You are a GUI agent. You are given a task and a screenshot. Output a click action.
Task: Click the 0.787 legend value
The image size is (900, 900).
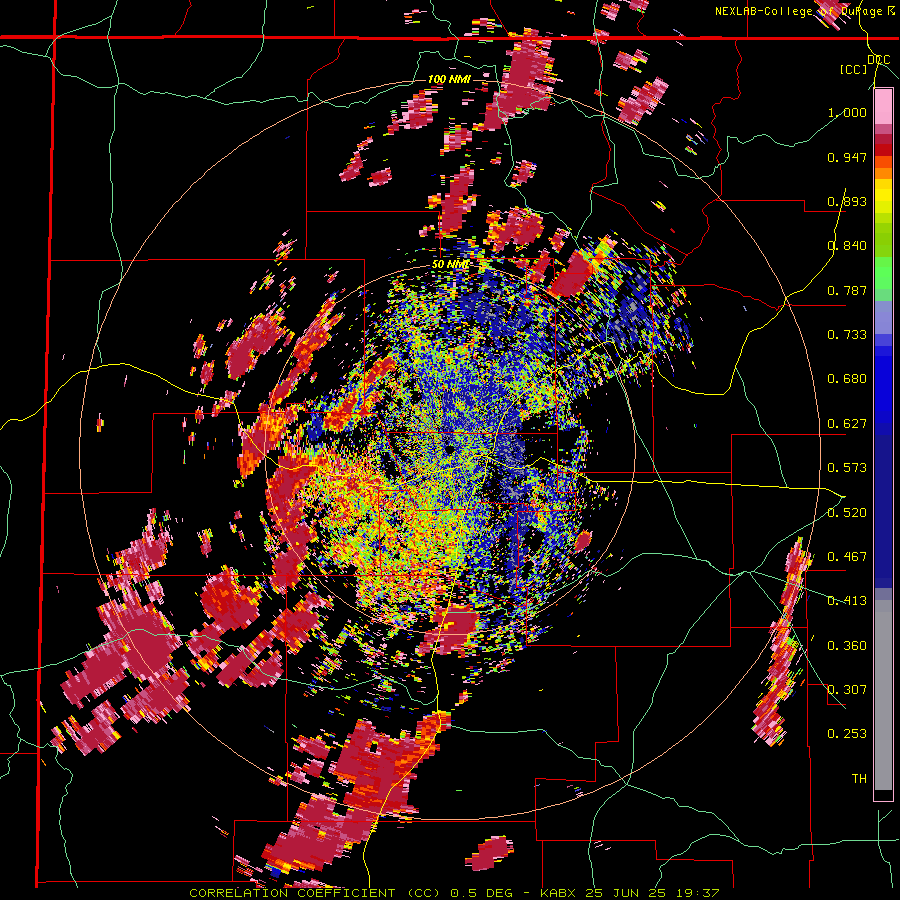pos(847,290)
